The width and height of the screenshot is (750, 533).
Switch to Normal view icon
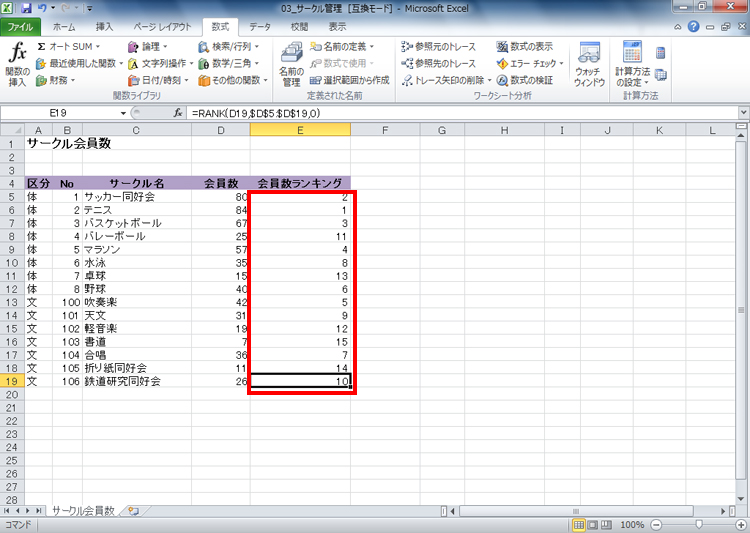pyautogui.click(x=579, y=525)
